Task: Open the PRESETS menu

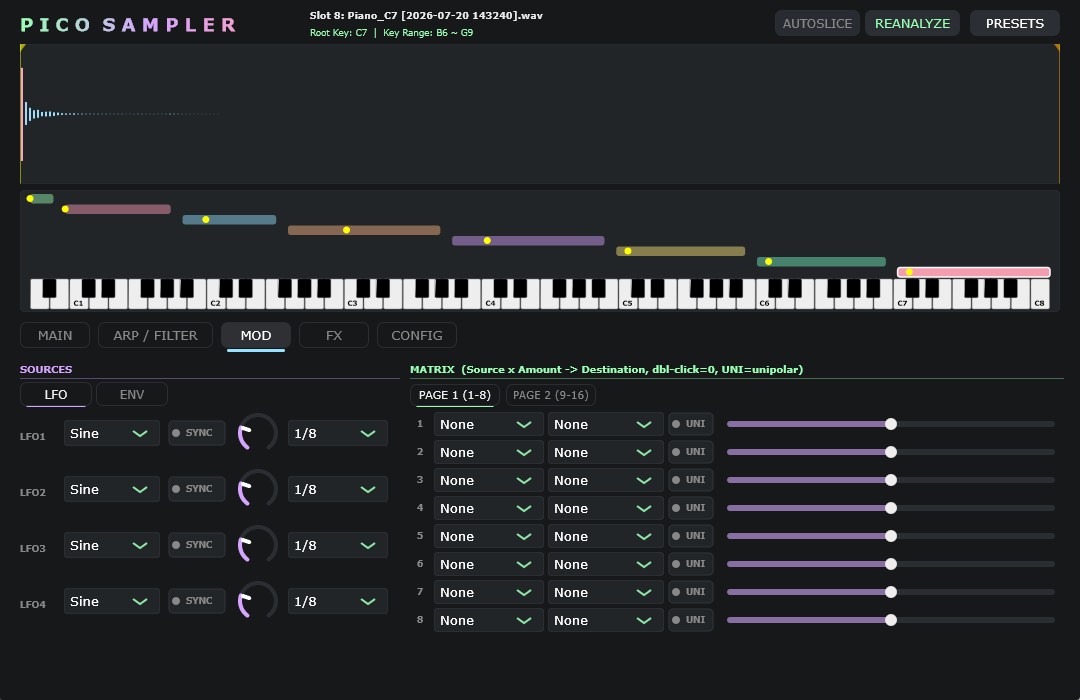Action: click(1015, 23)
